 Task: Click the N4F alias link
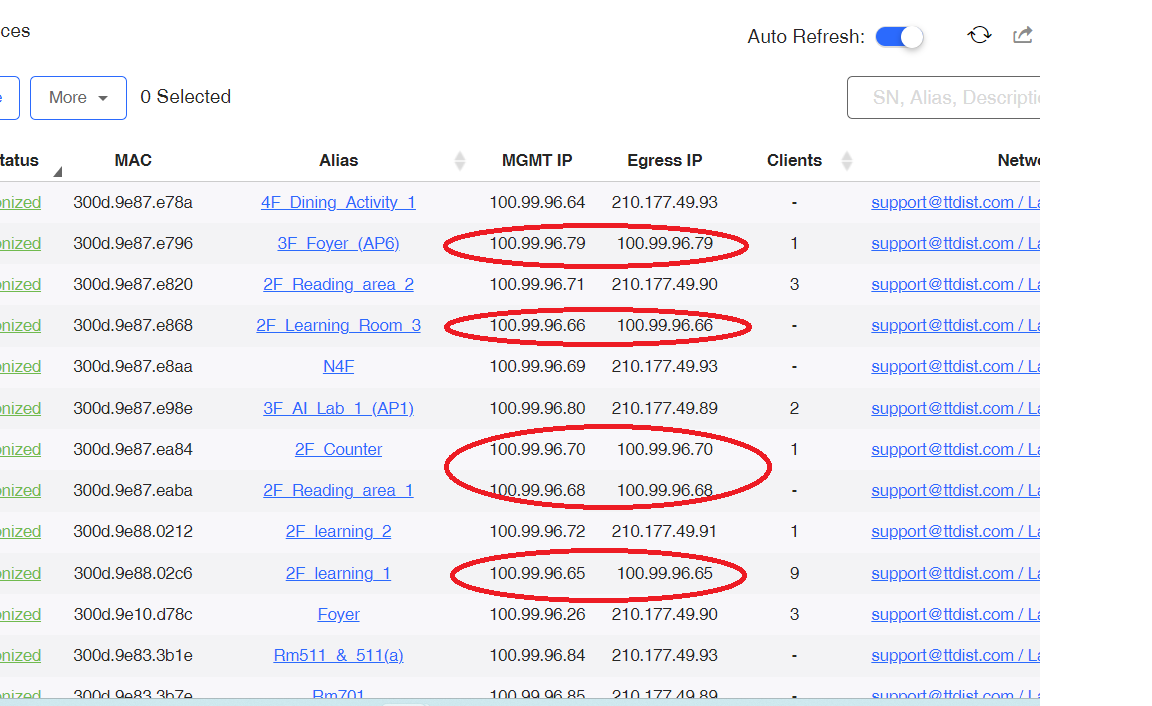338,367
